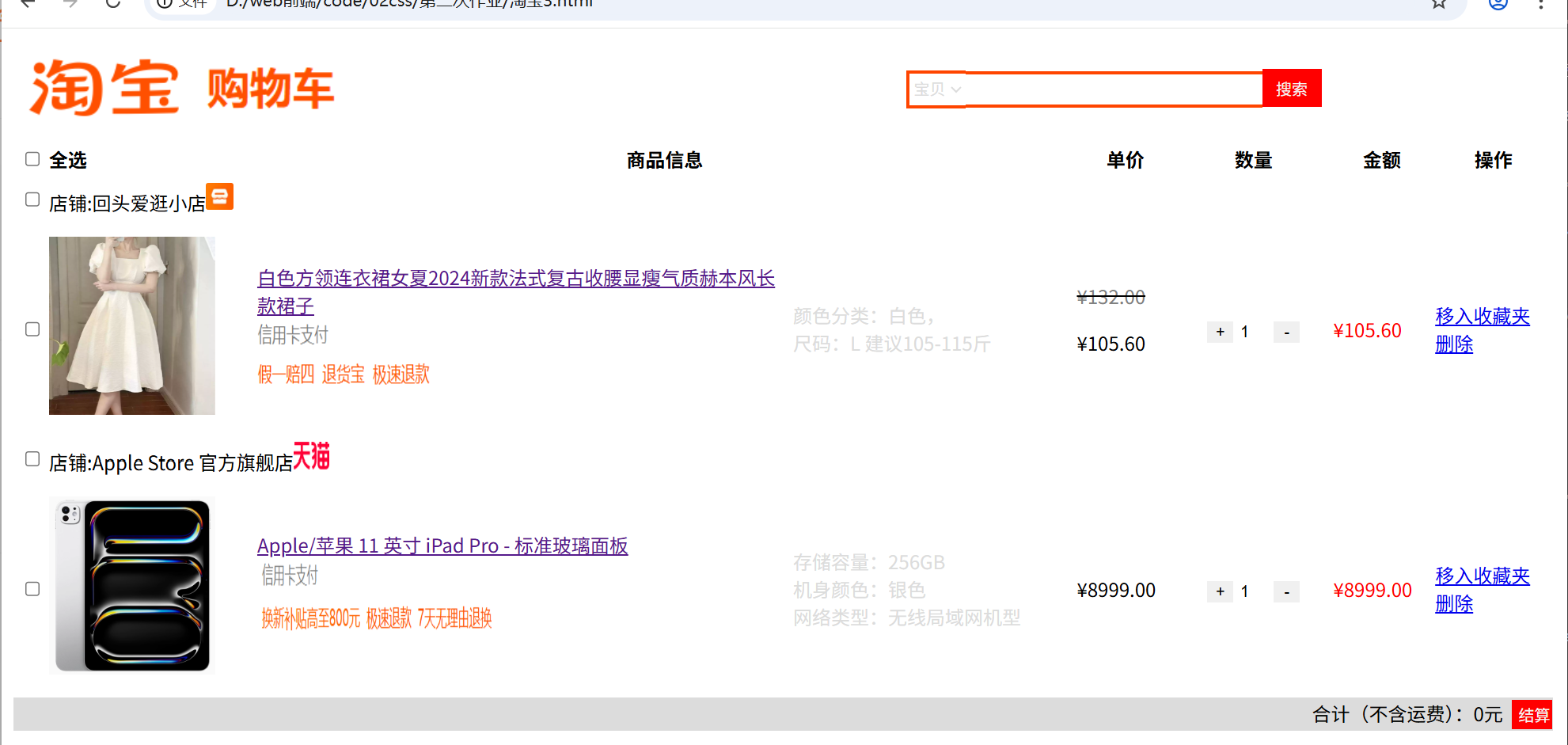The image size is (1568, 745).
Task: Open the browser profile icon
Action: click(x=1498, y=3)
